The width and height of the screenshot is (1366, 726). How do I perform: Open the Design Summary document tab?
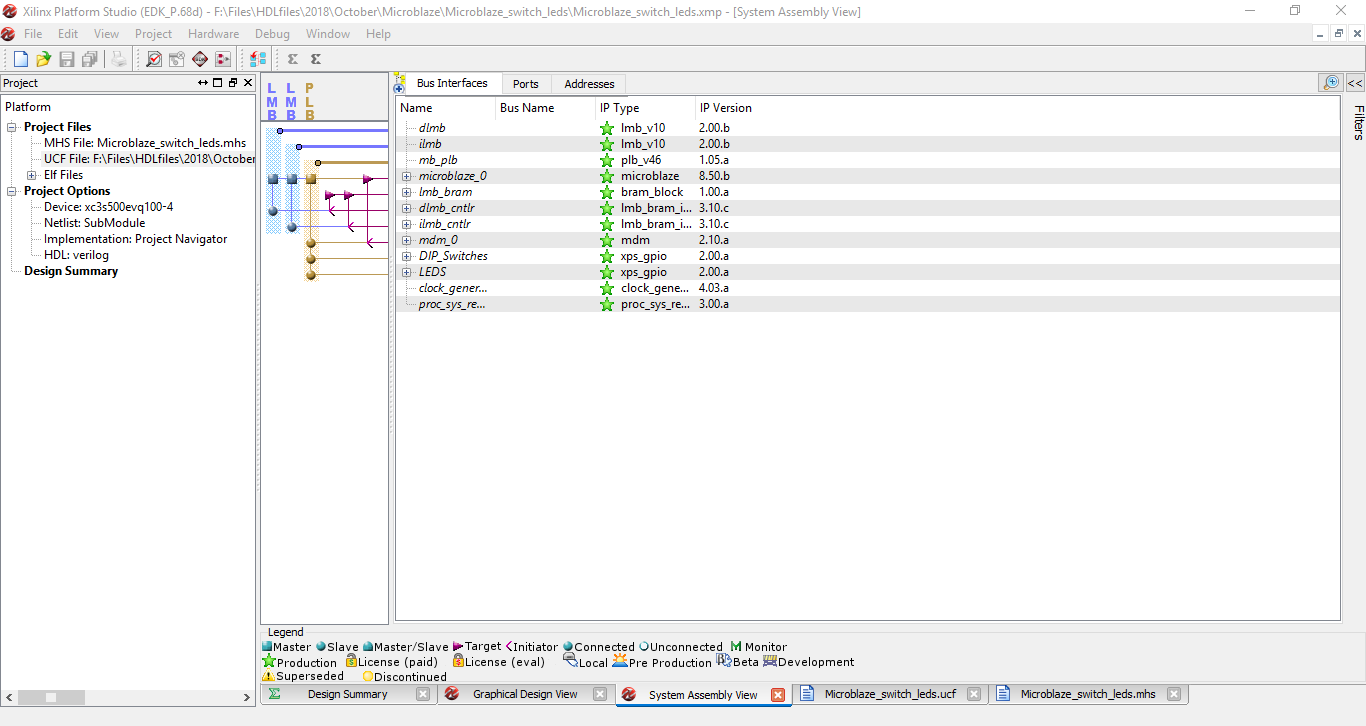tap(347, 694)
